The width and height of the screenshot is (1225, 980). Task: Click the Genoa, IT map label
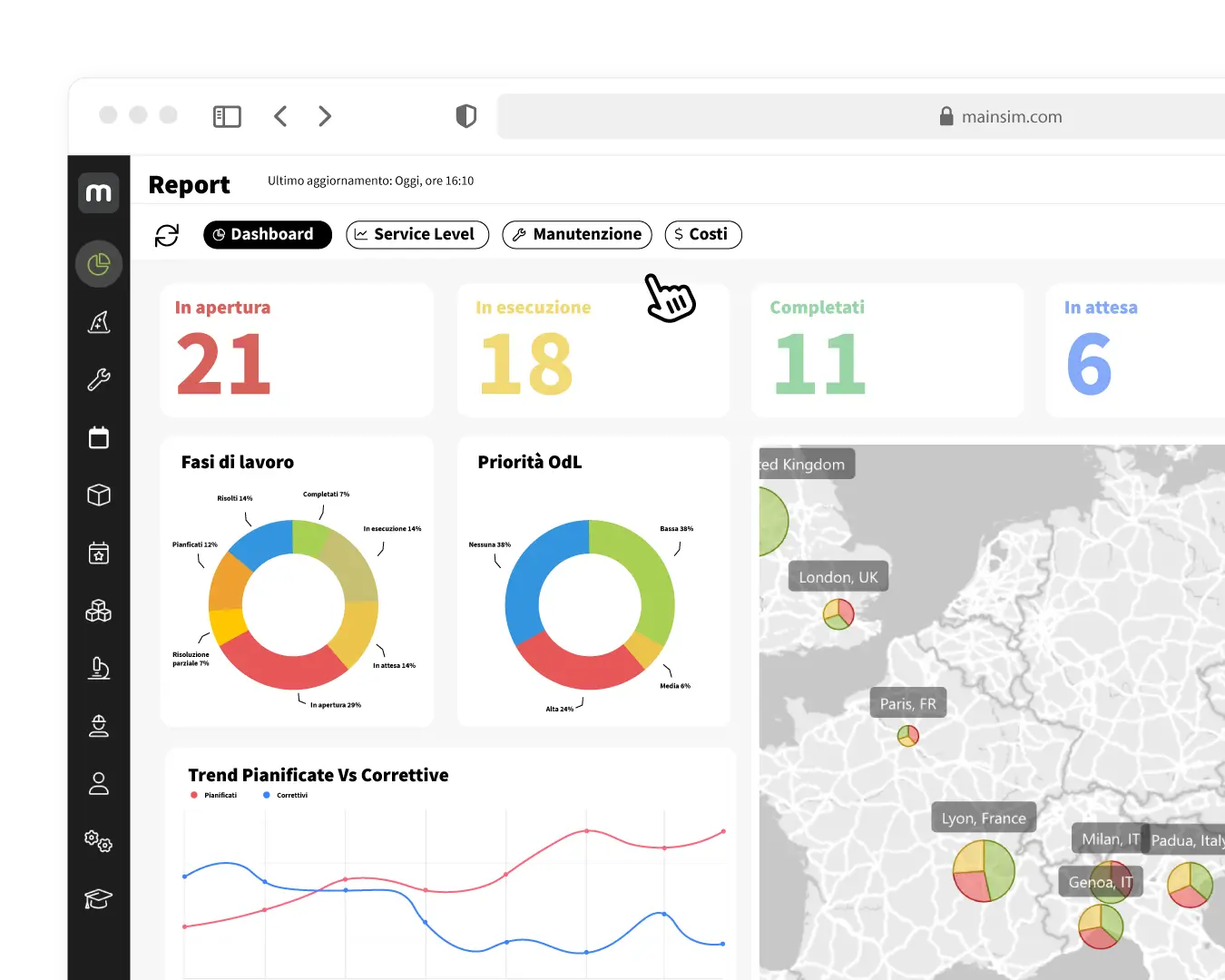[1100, 882]
